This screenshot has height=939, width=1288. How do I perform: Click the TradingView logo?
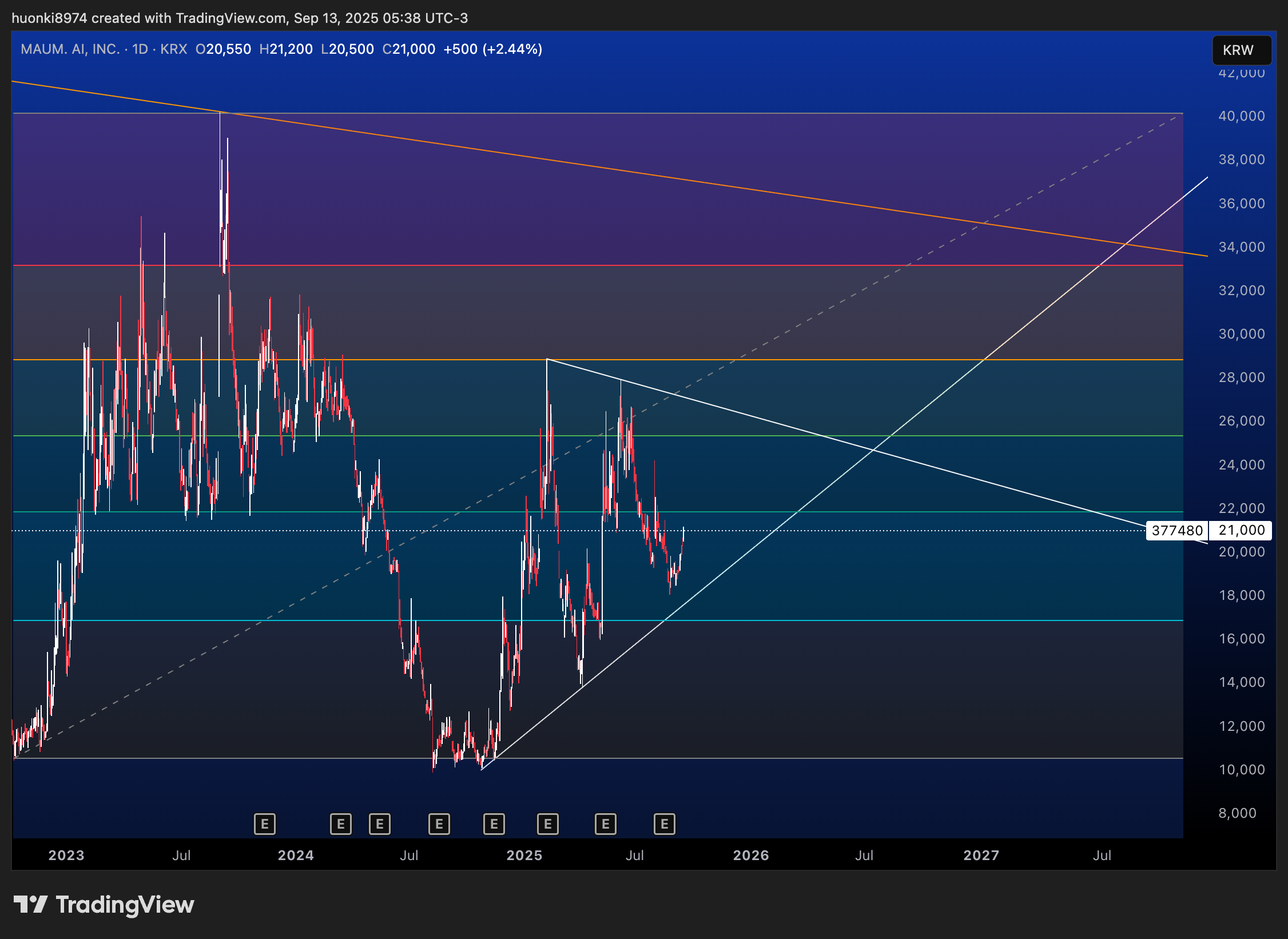104,905
